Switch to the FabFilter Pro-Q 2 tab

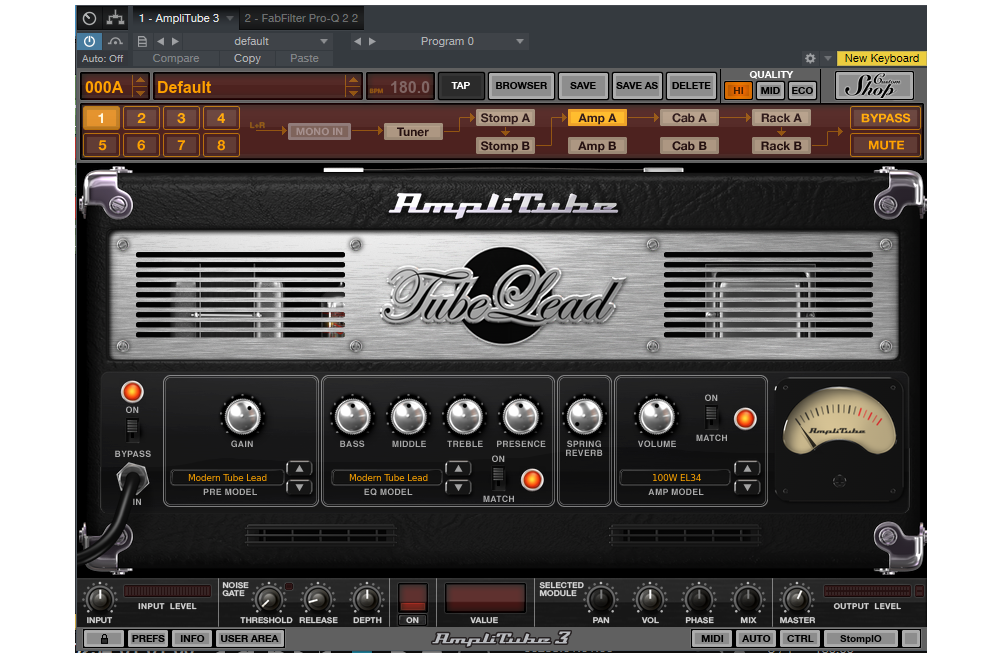[301, 18]
